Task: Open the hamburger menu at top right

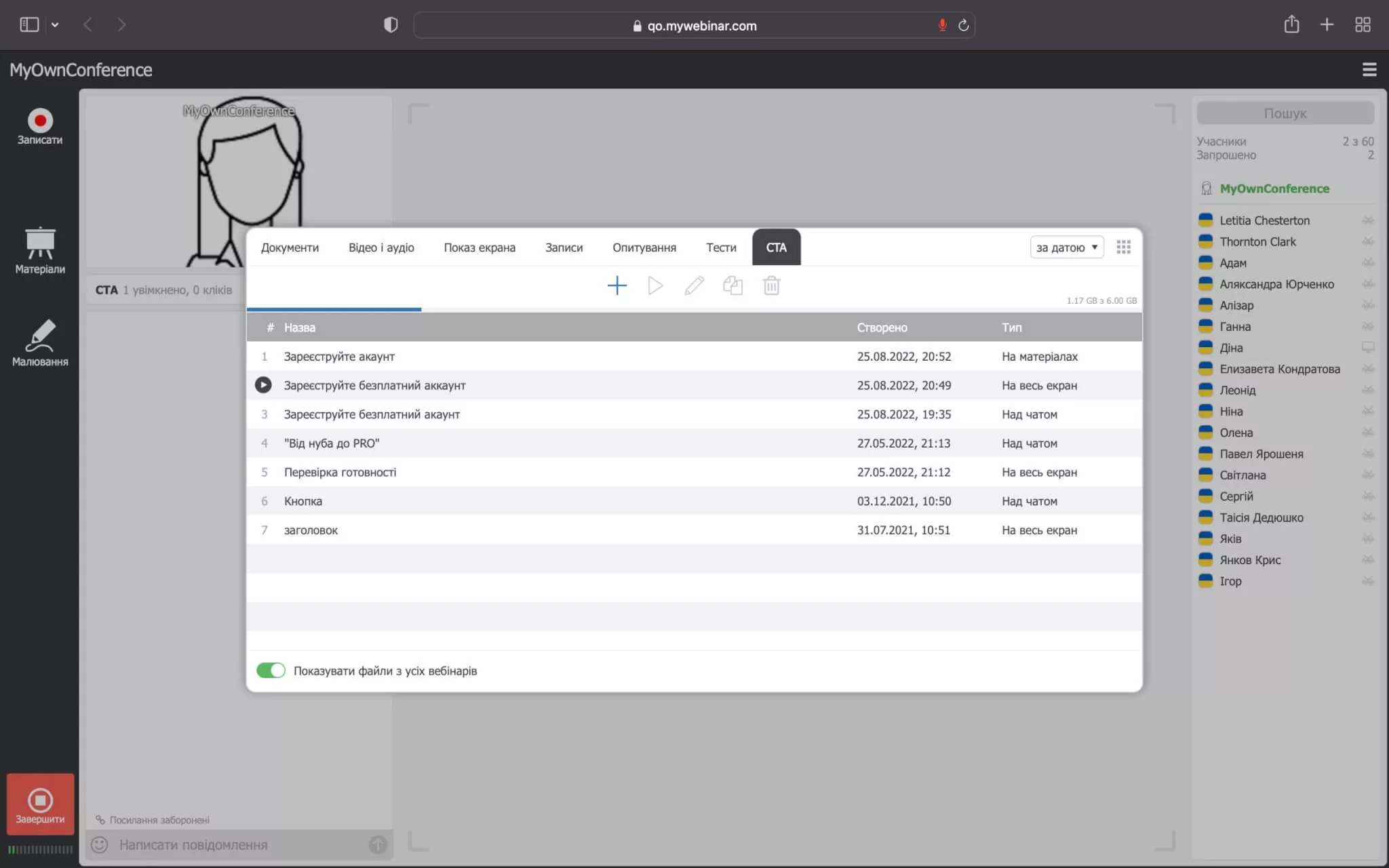Action: coord(1369,69)
